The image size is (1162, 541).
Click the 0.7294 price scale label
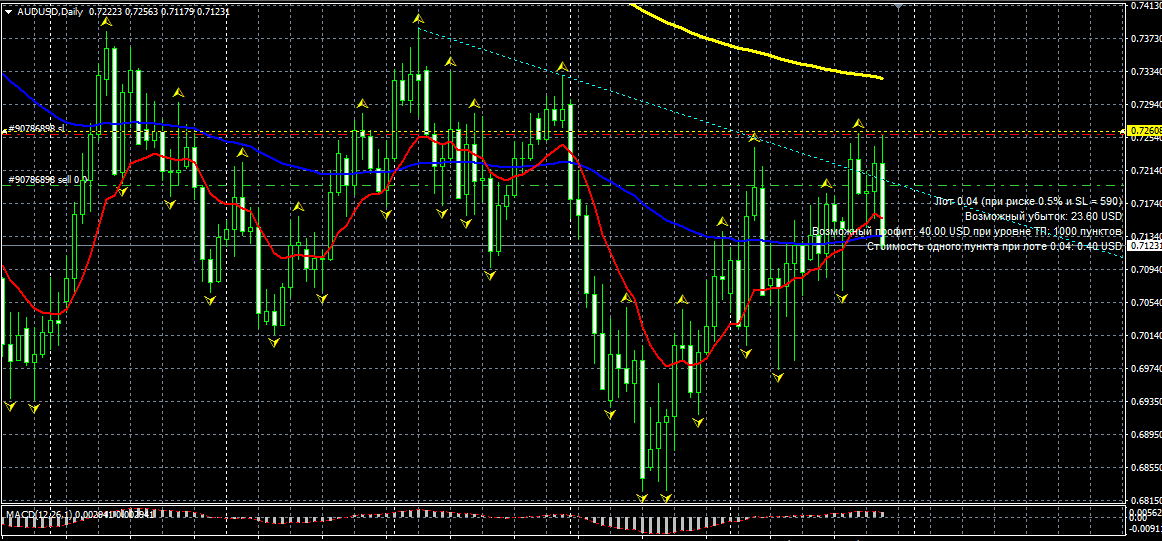(x=1146, y=104)
